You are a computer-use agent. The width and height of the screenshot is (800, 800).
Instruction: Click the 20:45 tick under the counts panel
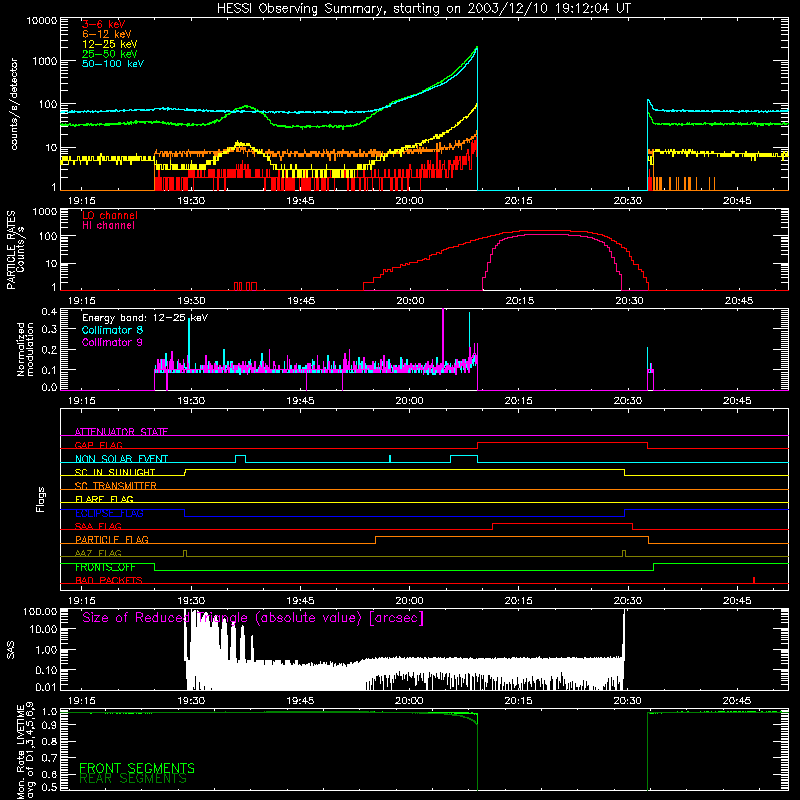[x=737, y=201]
